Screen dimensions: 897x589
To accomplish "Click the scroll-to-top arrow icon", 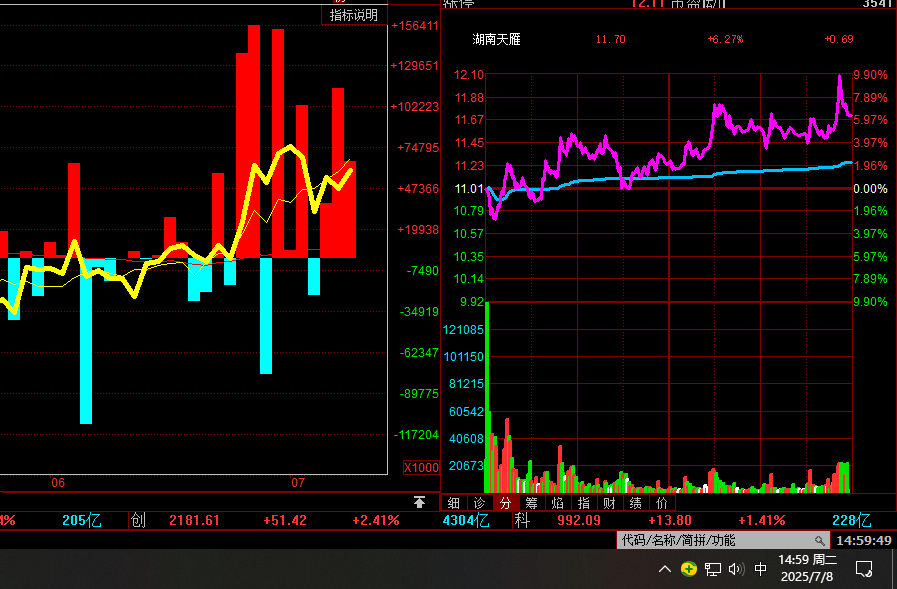I will point(419,502).
